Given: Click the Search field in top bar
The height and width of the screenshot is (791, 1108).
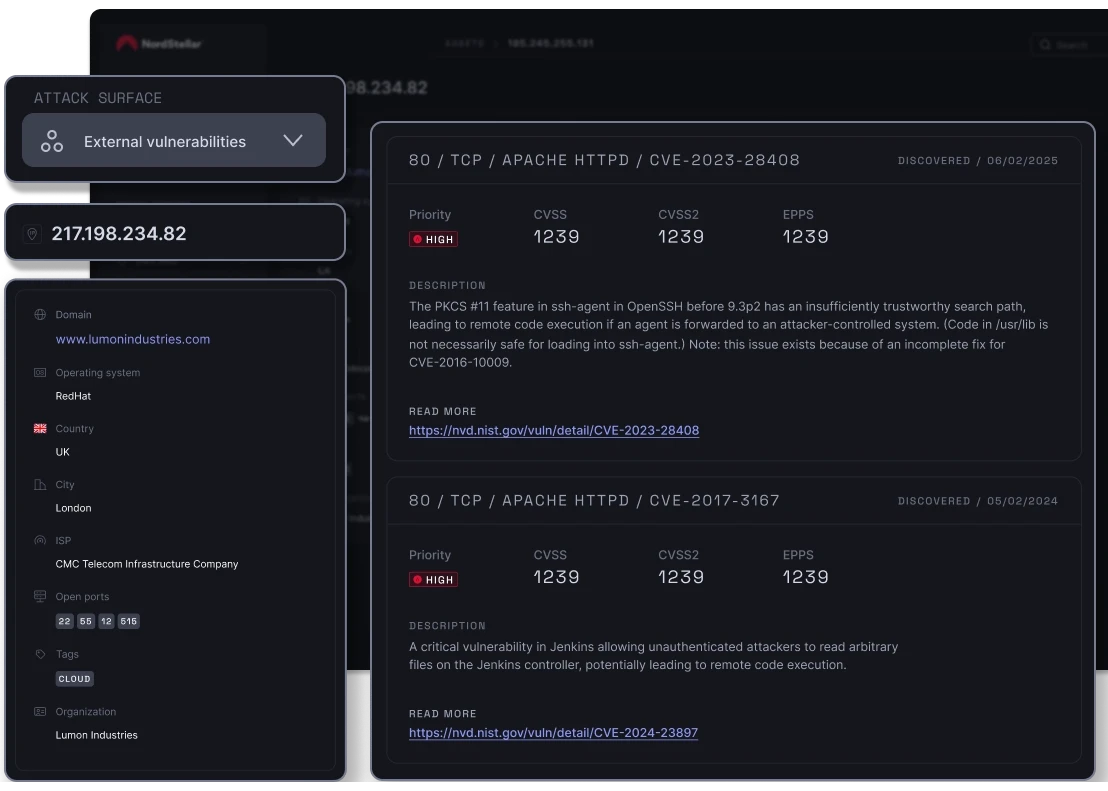Looking at the screenshot, I should click(1070, 45).
